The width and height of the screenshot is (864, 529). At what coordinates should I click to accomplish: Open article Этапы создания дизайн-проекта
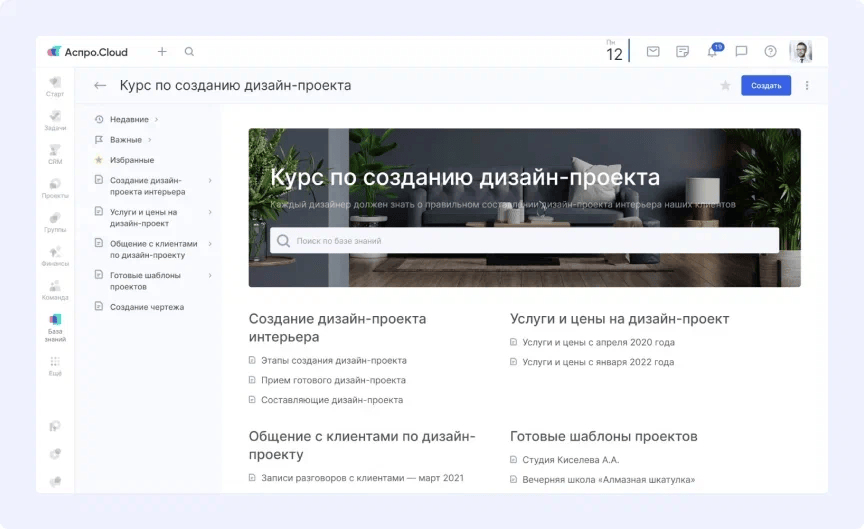point(333,360)
